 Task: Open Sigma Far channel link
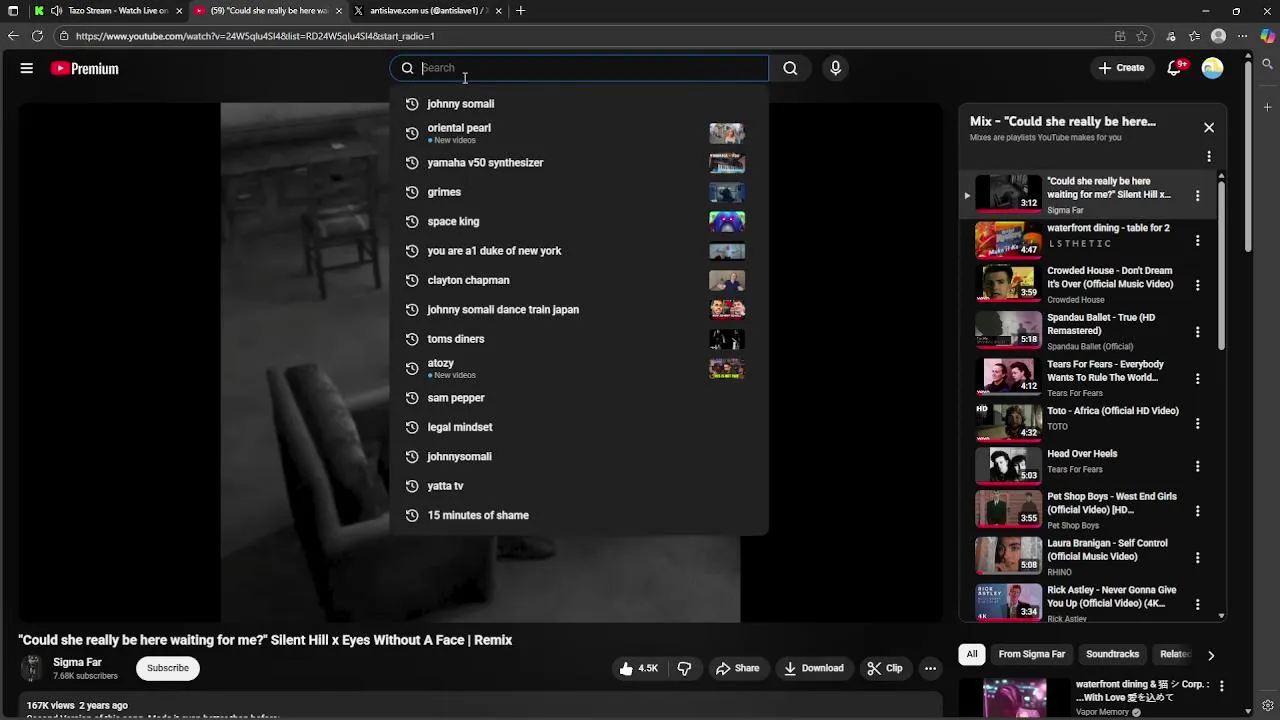coord(77,662)
